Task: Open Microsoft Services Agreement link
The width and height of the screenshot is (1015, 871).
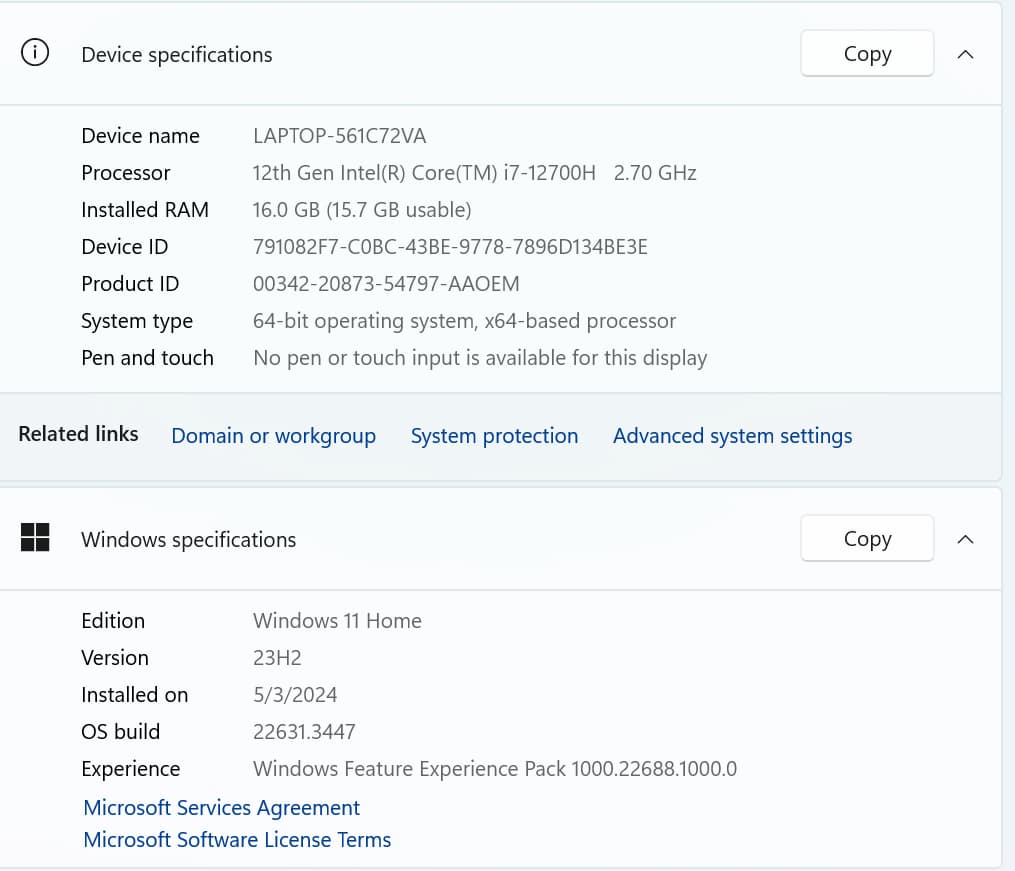Action: pyautogui.click(x=221, y=808)
